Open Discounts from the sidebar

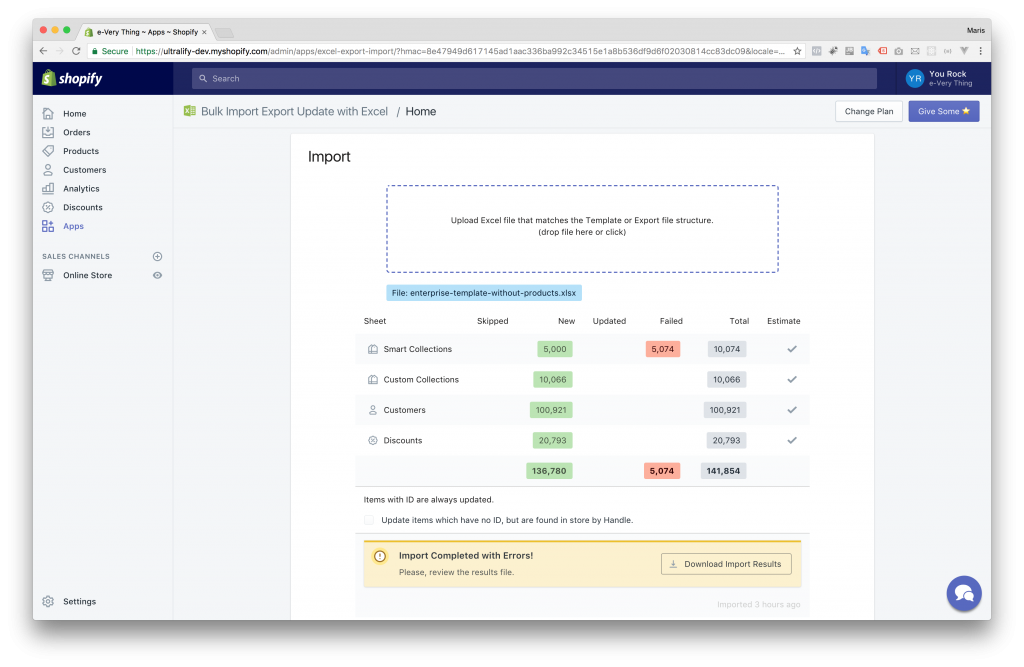47,207
